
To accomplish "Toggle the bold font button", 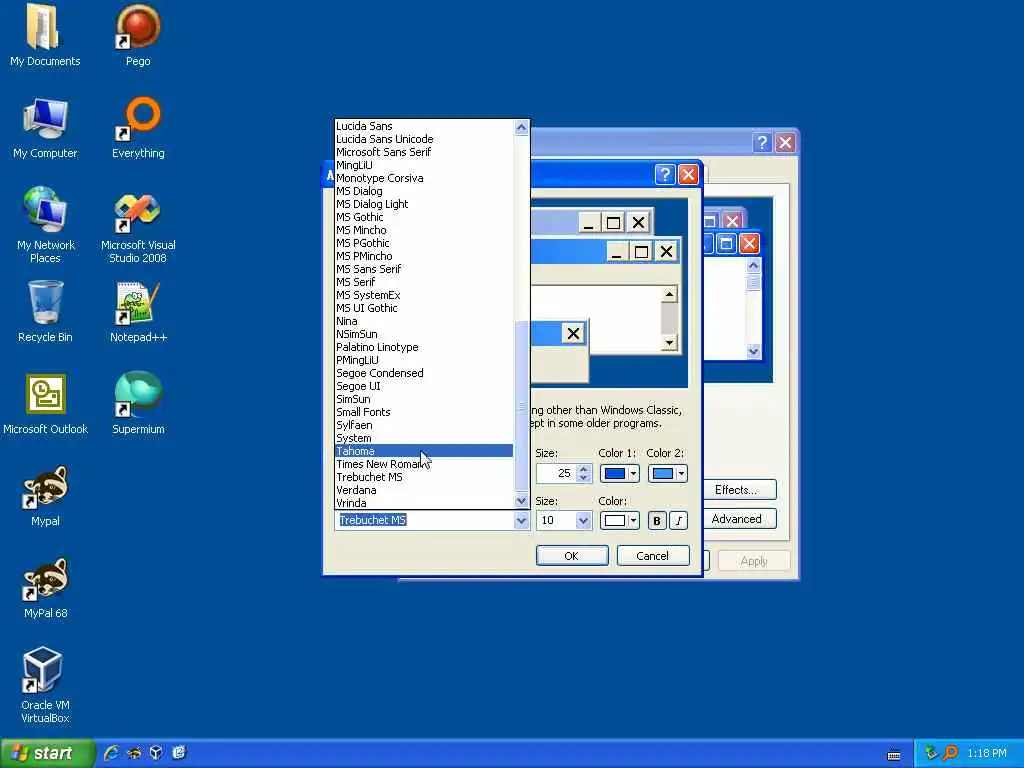I will (x=657, y=520).
